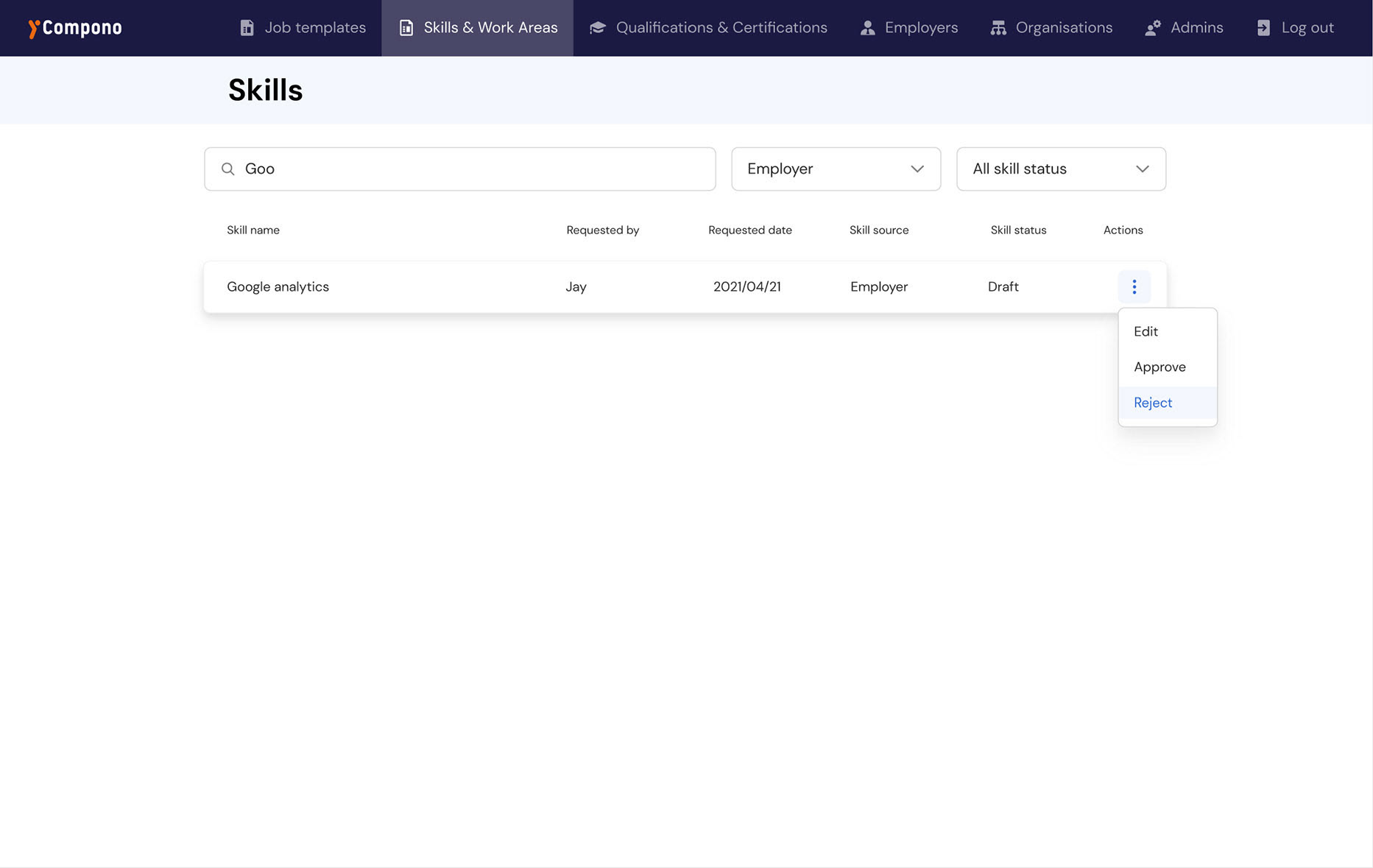Click the Employer skill source cell

point(879,287)
